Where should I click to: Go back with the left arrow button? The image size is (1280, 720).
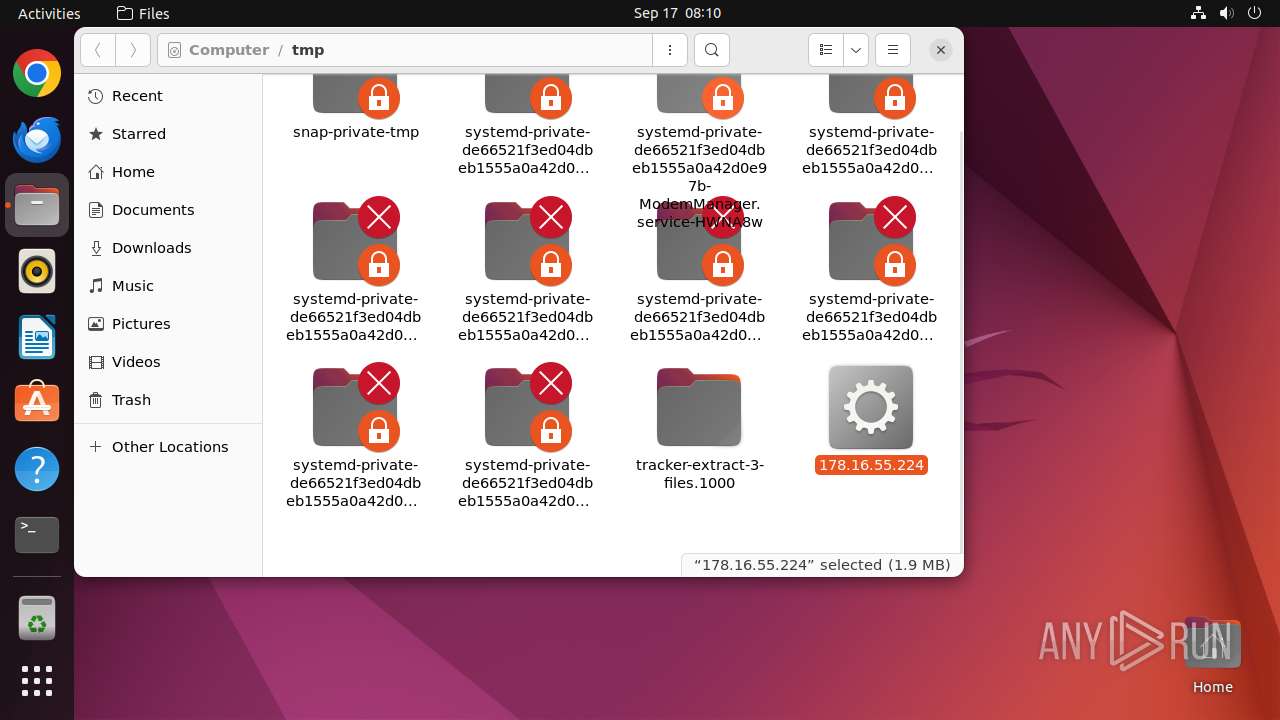[x=97, y=50]
